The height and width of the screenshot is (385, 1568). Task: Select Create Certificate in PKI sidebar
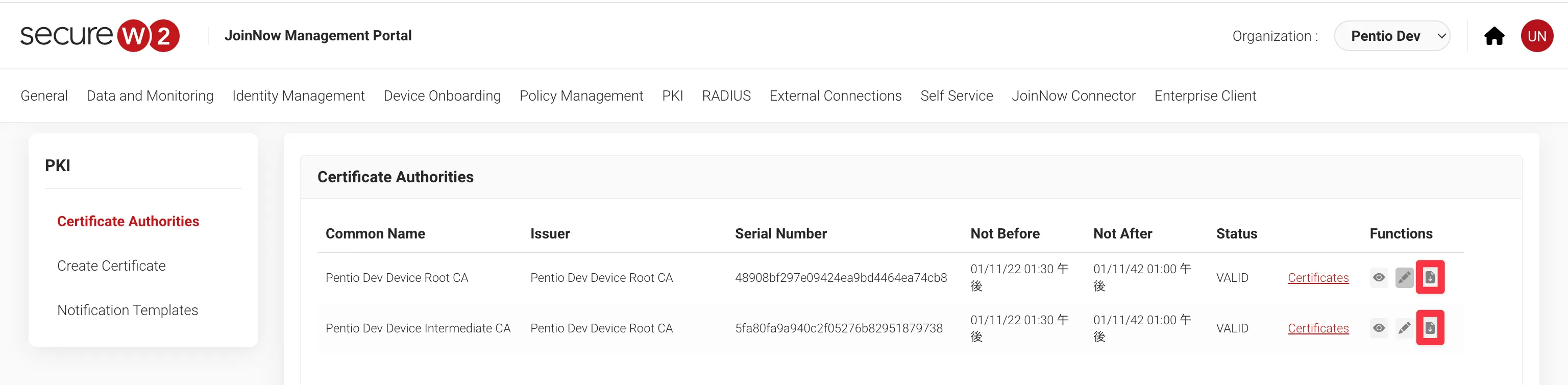(111, 266)
